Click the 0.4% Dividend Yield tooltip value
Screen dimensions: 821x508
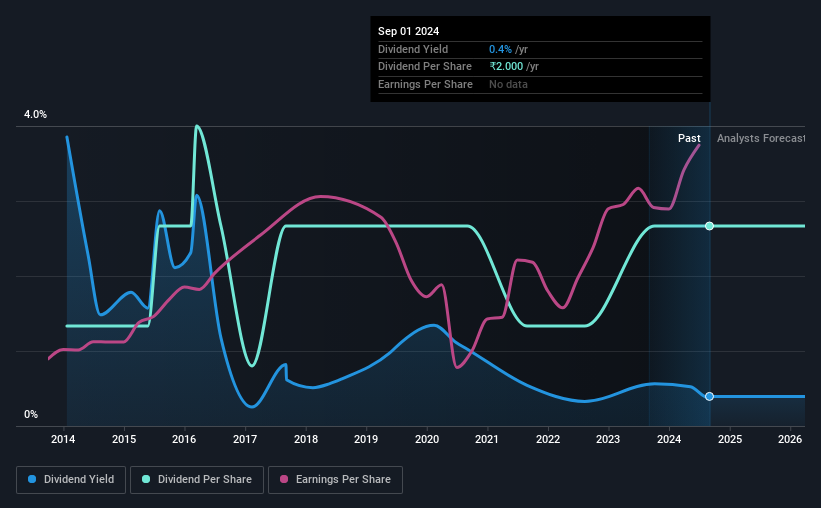coord(500,49)
